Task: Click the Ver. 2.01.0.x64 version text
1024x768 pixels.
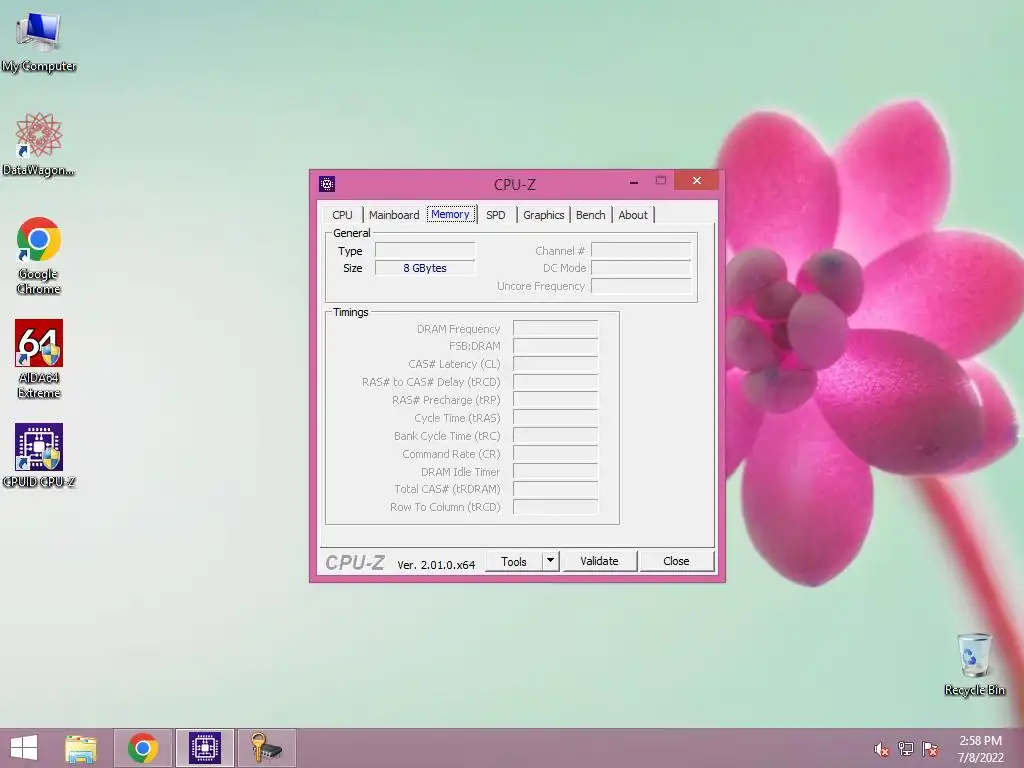Action: pyautogui.click(x=436, y=565)
